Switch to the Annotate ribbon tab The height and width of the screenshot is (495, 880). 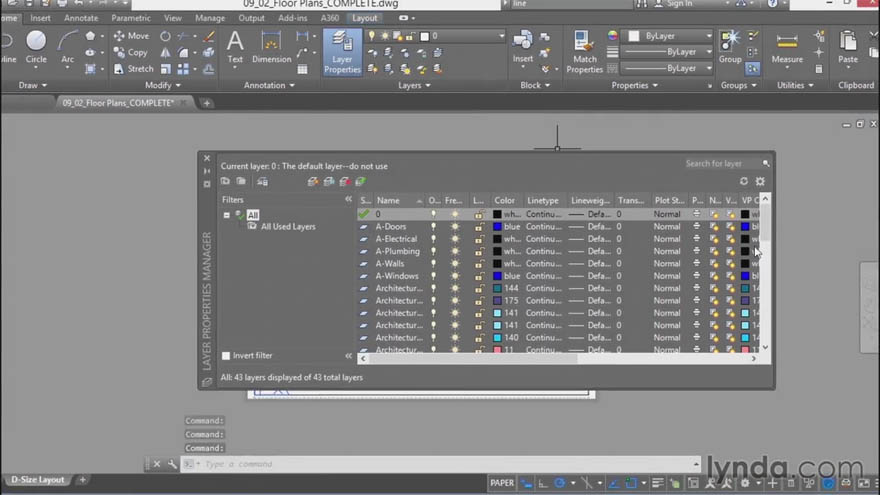[81, 18]
